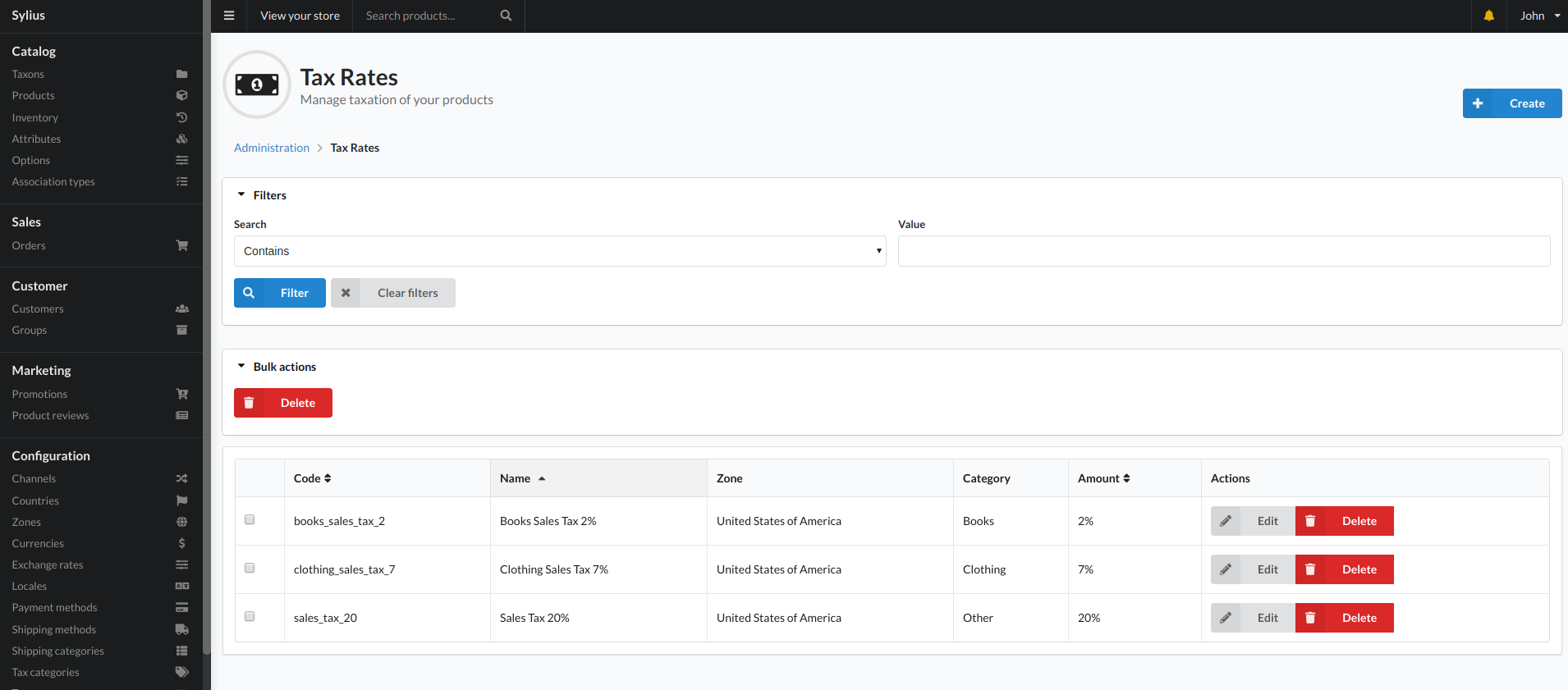Click the Taxons folder icon in sidebar
Screen dimensions: 1568x690
181,74
